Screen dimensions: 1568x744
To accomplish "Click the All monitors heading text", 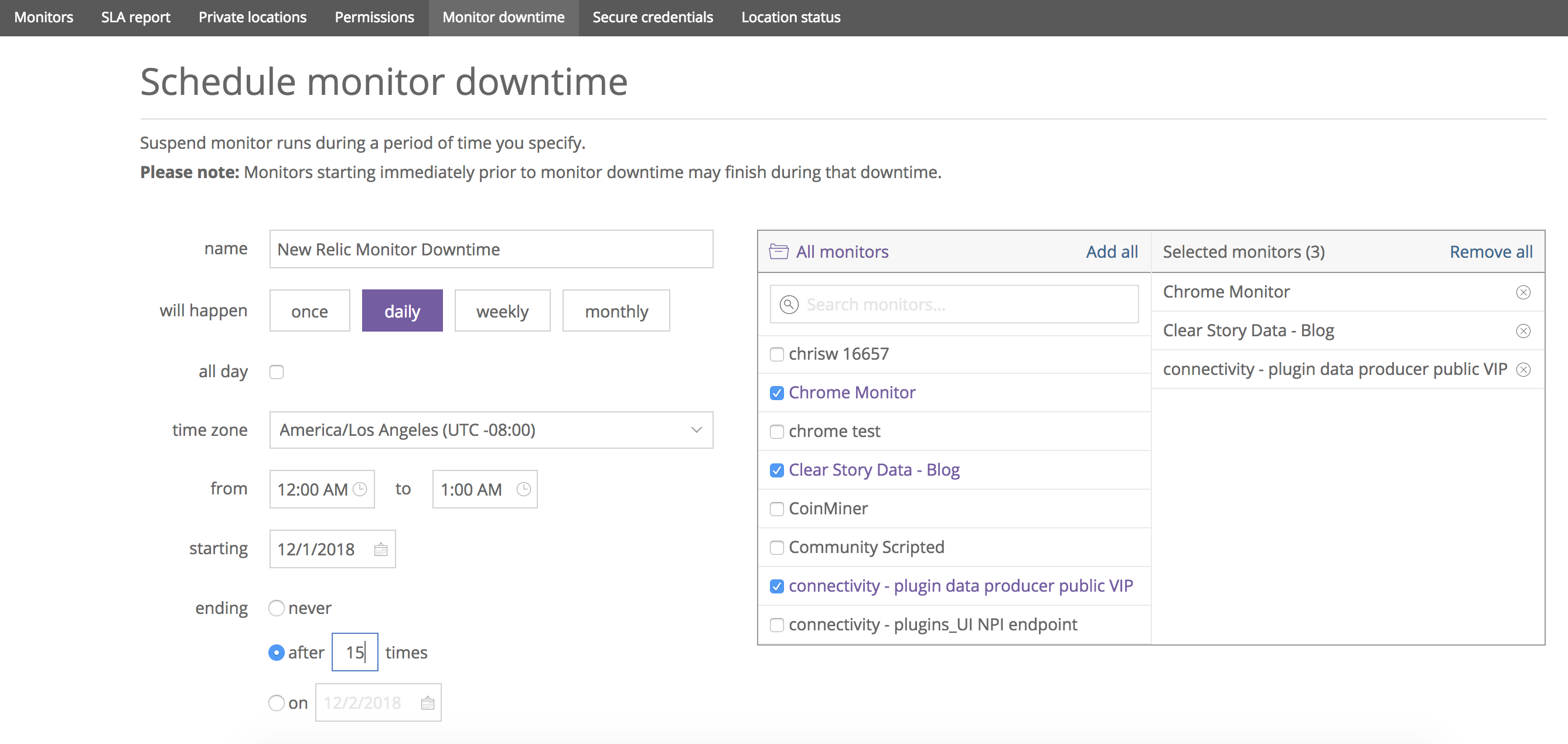I will point(842,251).
